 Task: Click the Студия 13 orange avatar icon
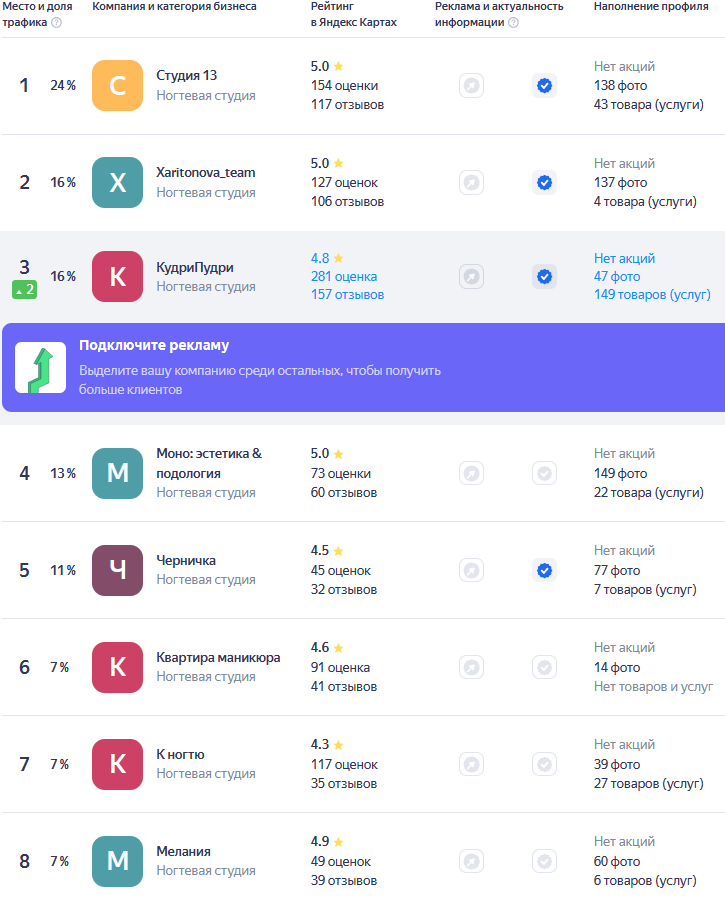[117, 85]
